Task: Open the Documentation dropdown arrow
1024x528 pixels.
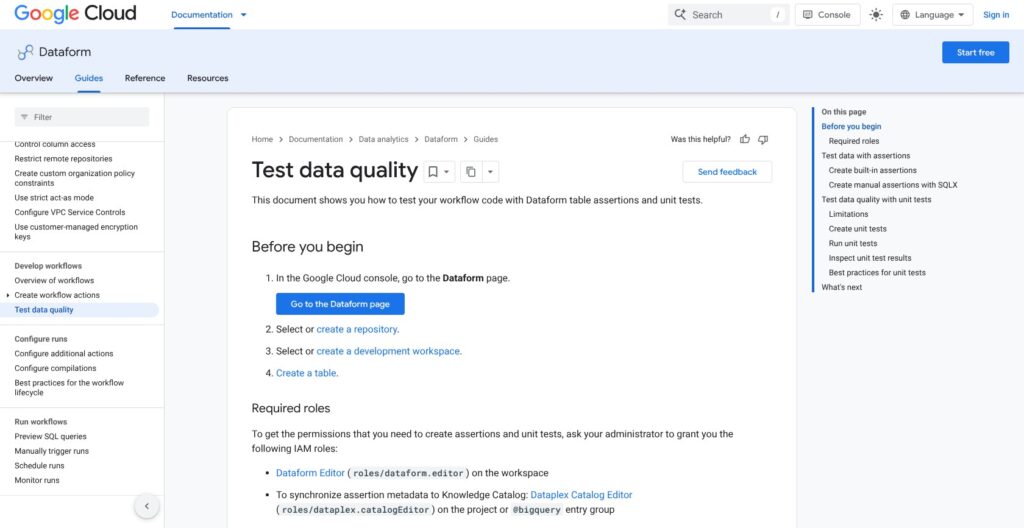Action: (x=244, y=14)
